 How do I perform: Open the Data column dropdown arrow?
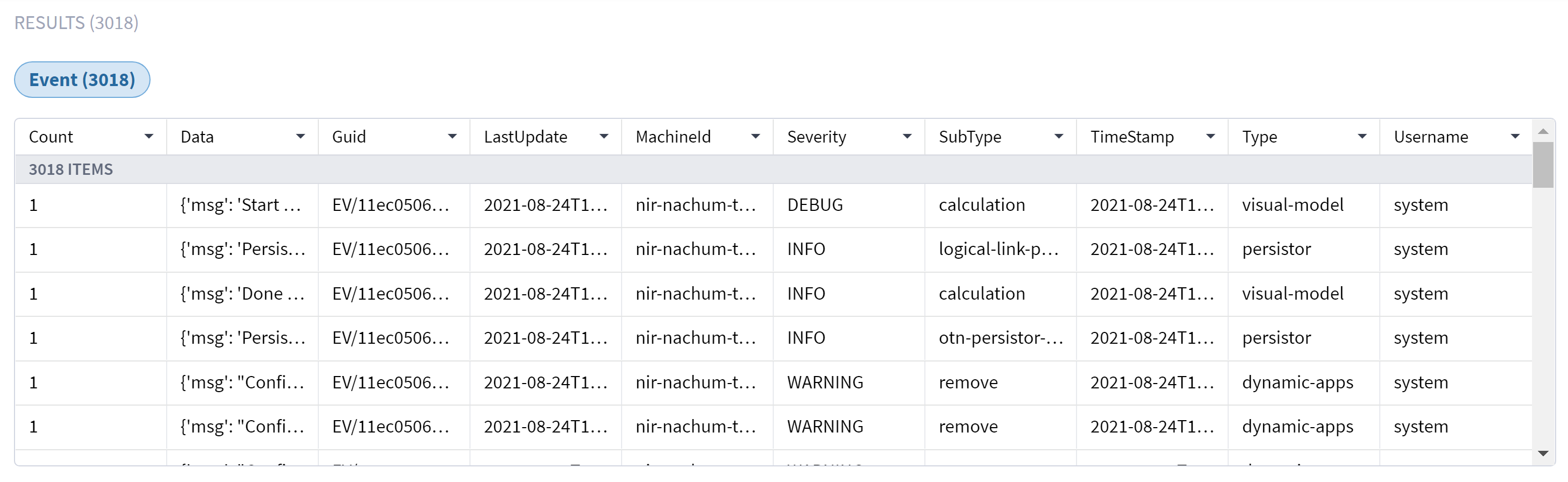coord(300,137)
